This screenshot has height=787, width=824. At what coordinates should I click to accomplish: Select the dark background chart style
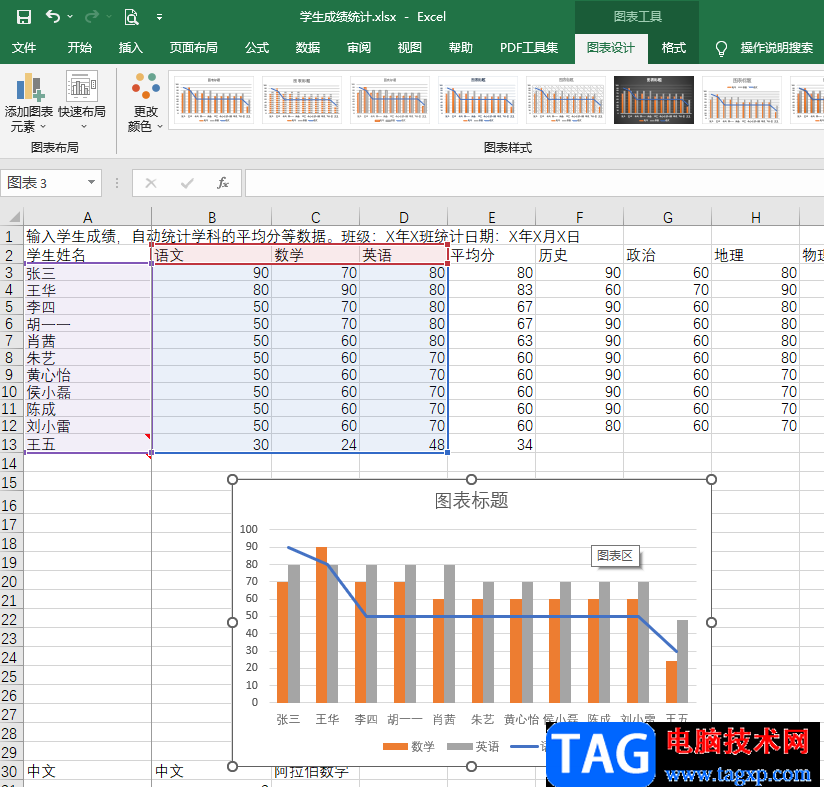pyautogui.click(x=654, y=100)
